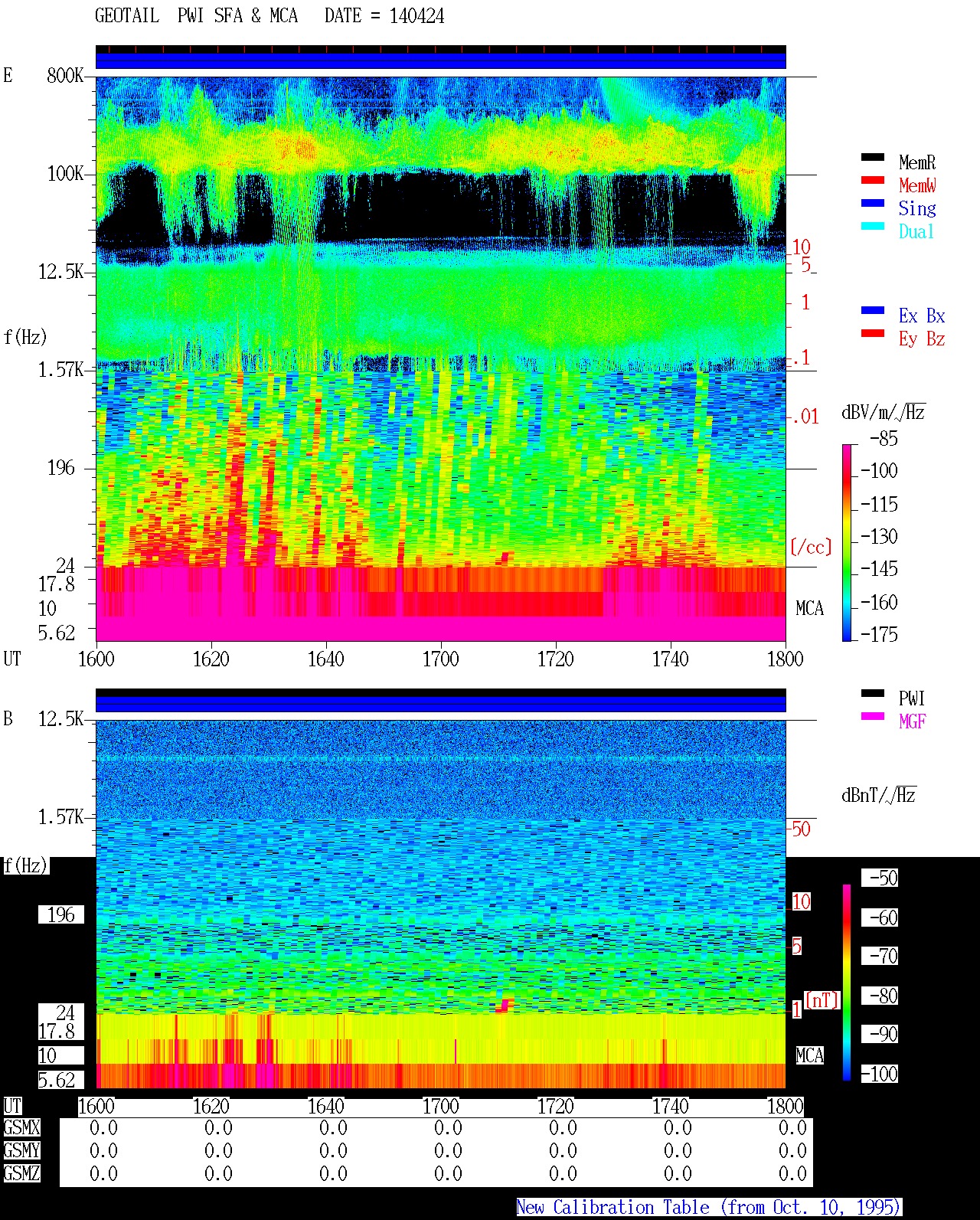The image size is (980, 1220).
Task: Click the 'GSMX' row label
Action: pyautogui.click(x=21, y=1128)
